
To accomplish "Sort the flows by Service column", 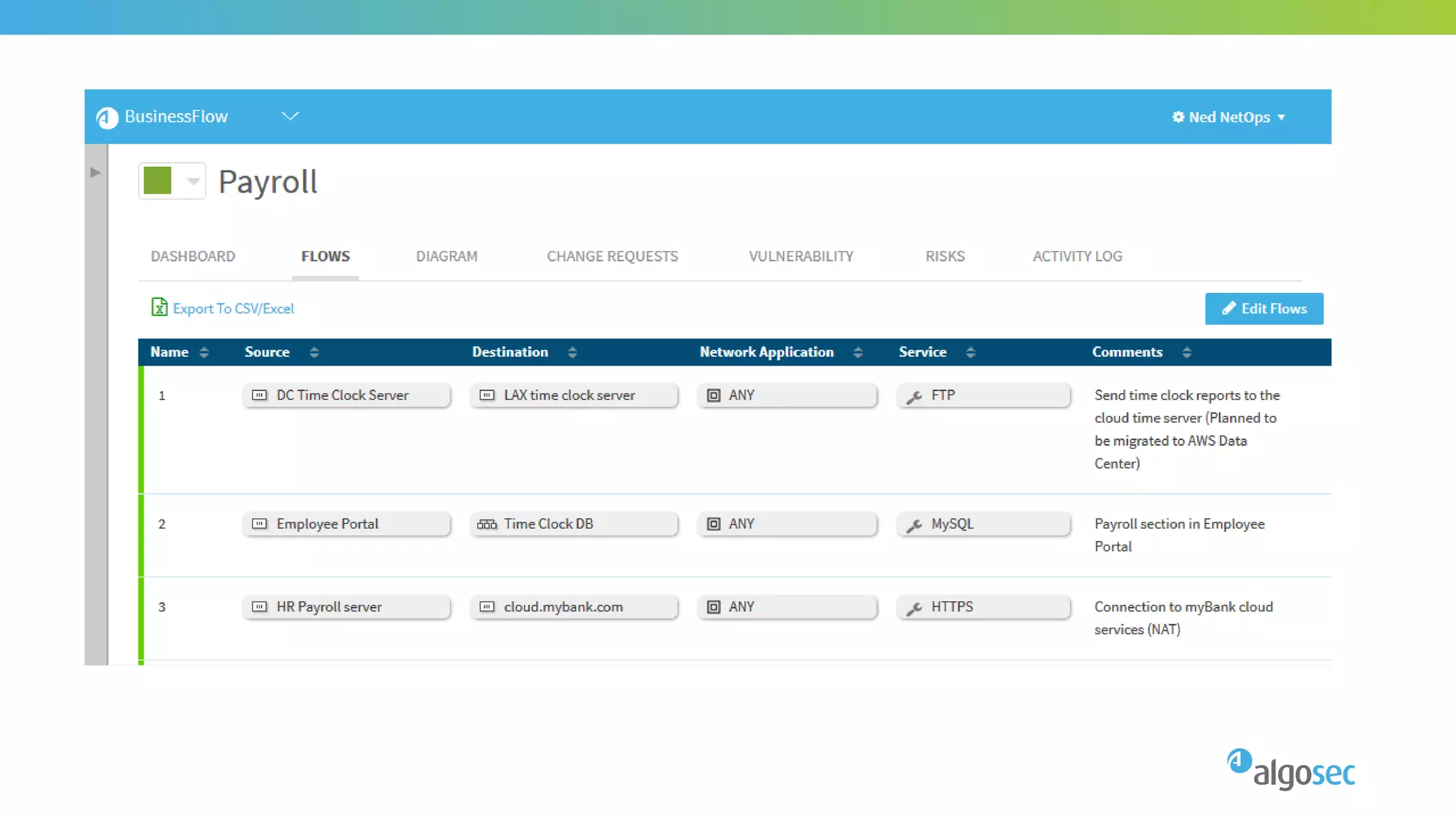I will (970, 353).
